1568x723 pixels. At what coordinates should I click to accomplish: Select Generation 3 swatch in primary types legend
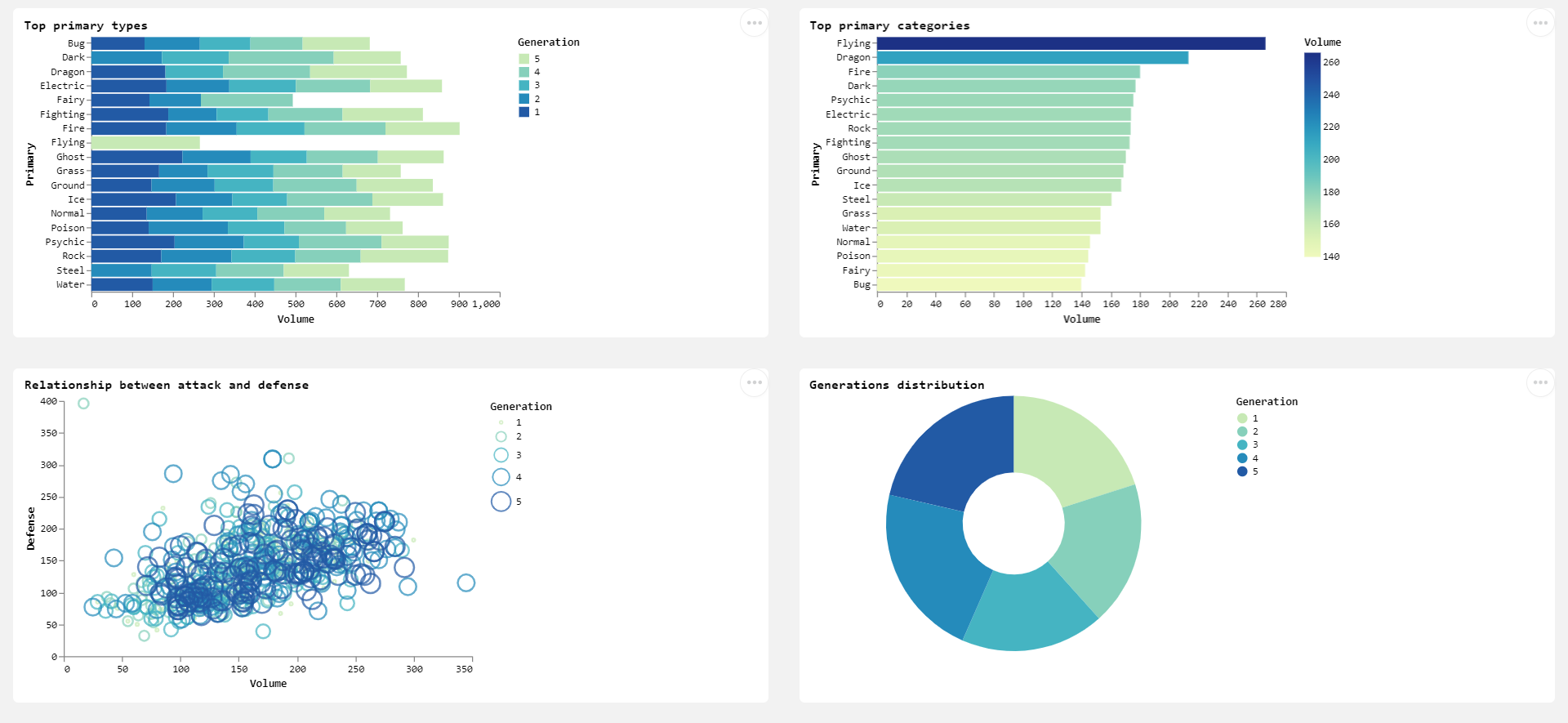(524, 85)
